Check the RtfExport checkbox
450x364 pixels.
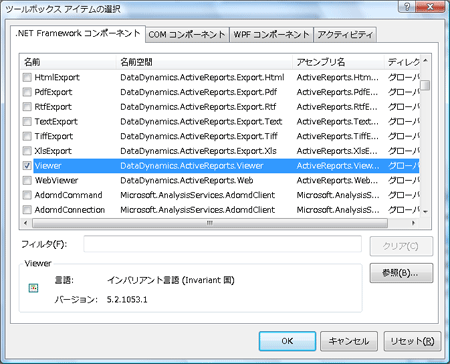[x=27, y=107]
